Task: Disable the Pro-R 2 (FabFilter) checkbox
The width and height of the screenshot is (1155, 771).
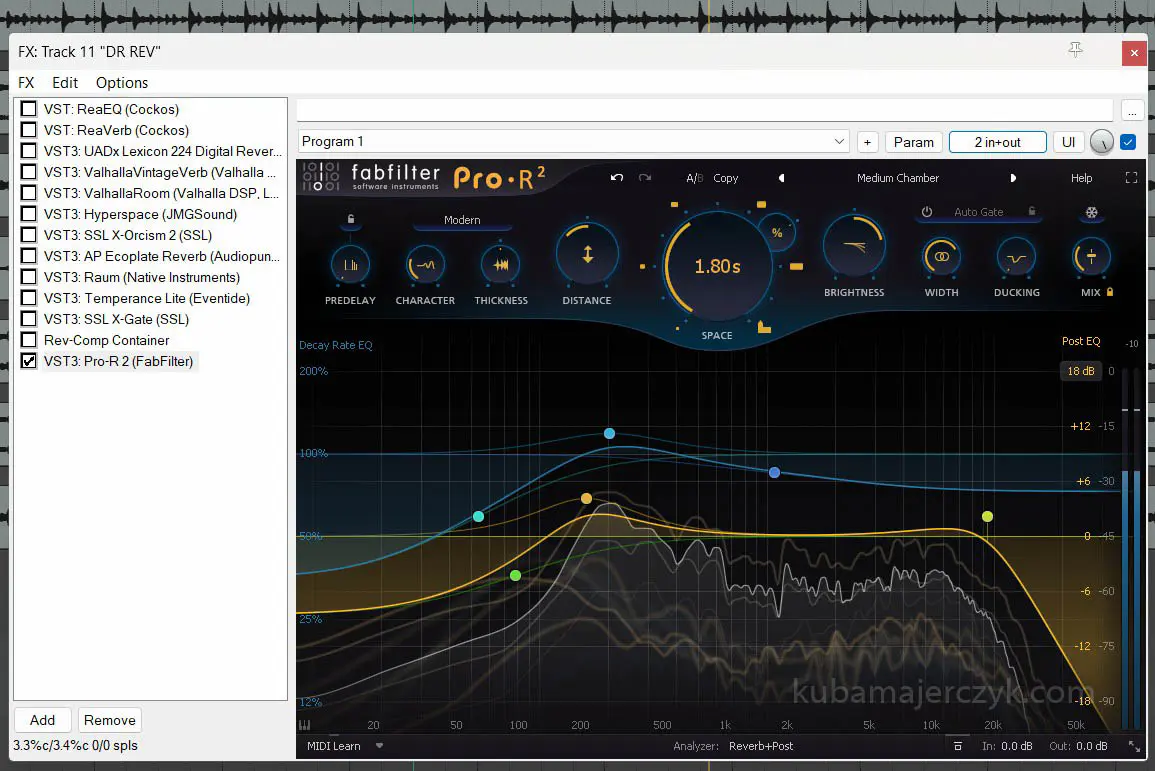Action: tap(29, 361)
